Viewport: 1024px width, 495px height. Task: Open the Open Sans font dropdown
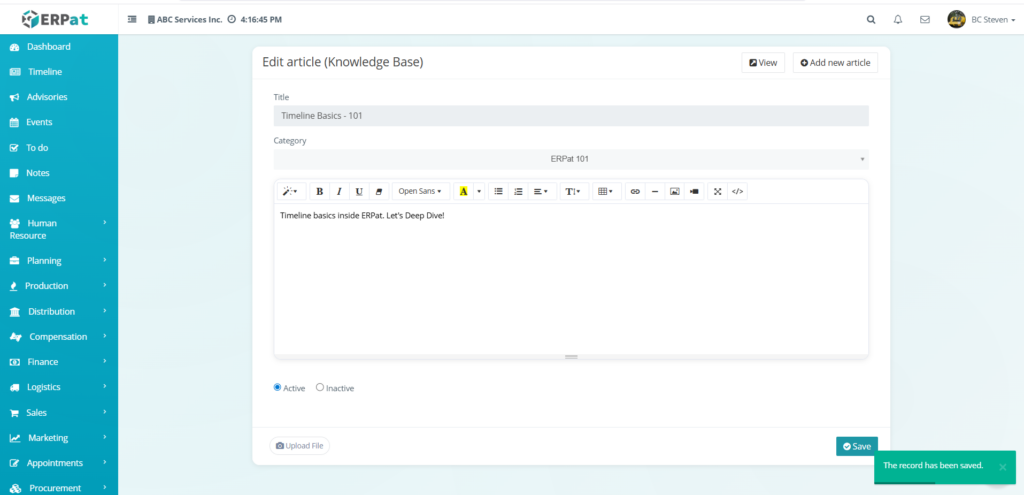click(419, 191)
